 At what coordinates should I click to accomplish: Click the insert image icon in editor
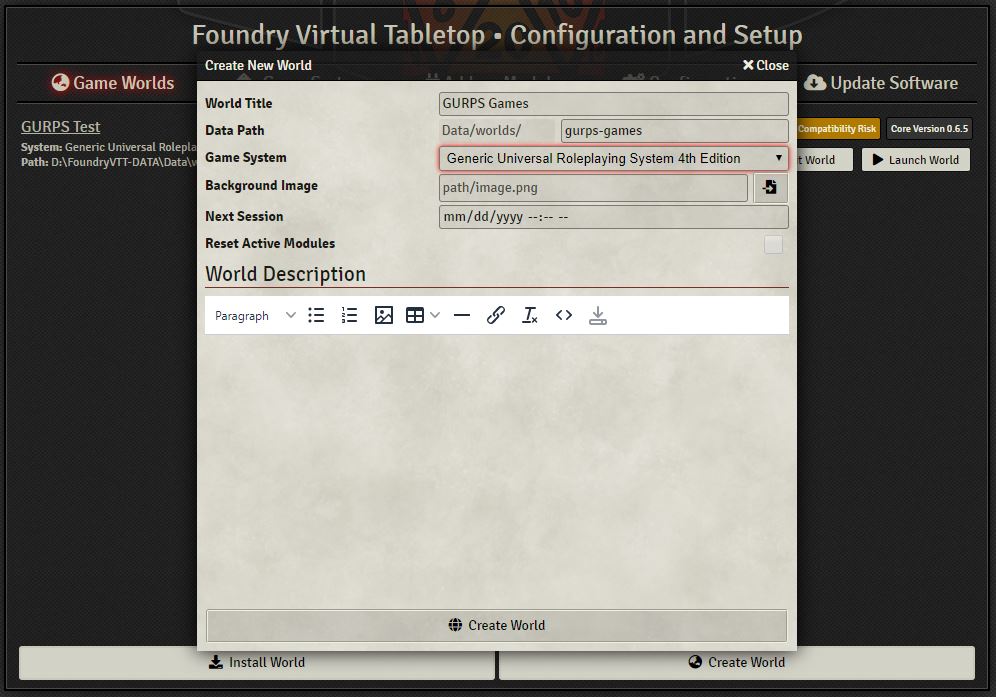tap(384, 315)
